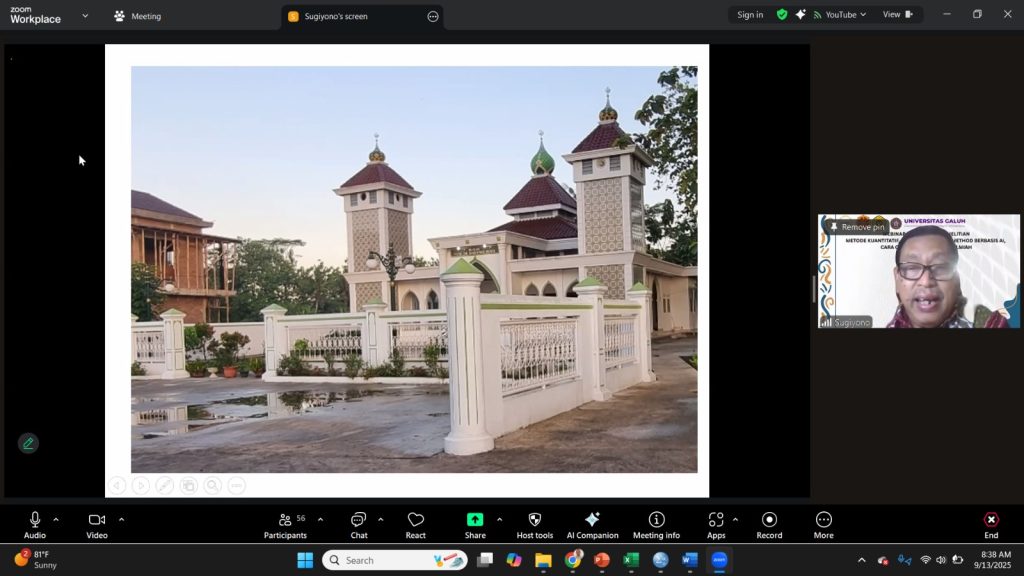The width and height of the screenshot is (1024, 576).
Task: Open the Zoom Workplace dropdown chevron
Action: coord(85,16)
